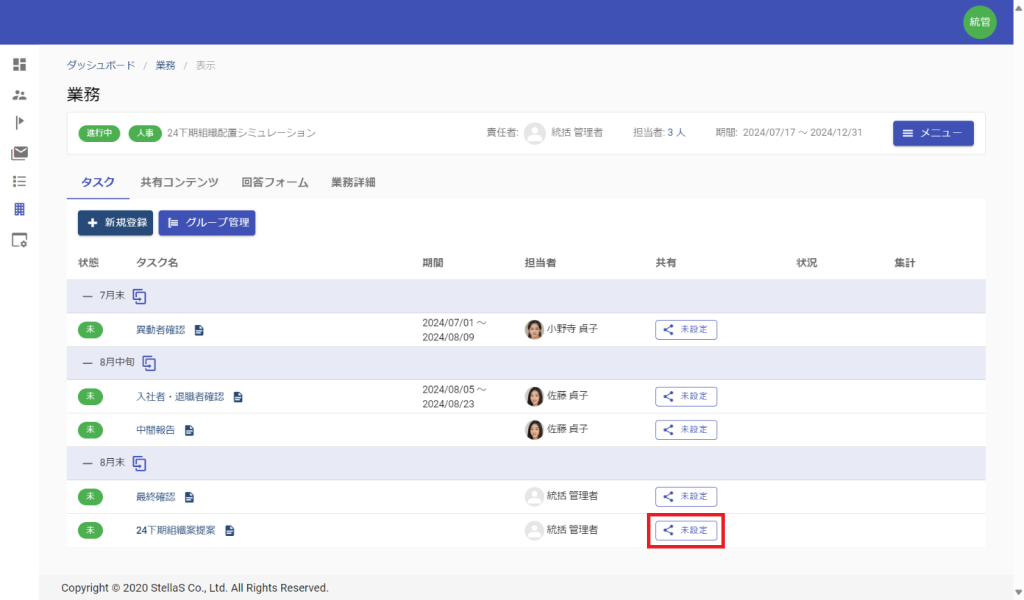Open the mail icon in sidebar
The height and width of the screenshot is (600, 1024).
coord(19,153)
